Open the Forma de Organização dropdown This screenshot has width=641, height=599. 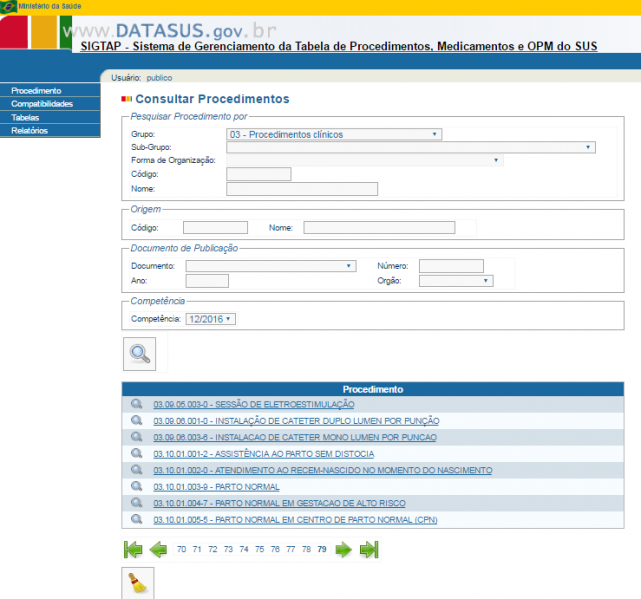pos(365,160)
